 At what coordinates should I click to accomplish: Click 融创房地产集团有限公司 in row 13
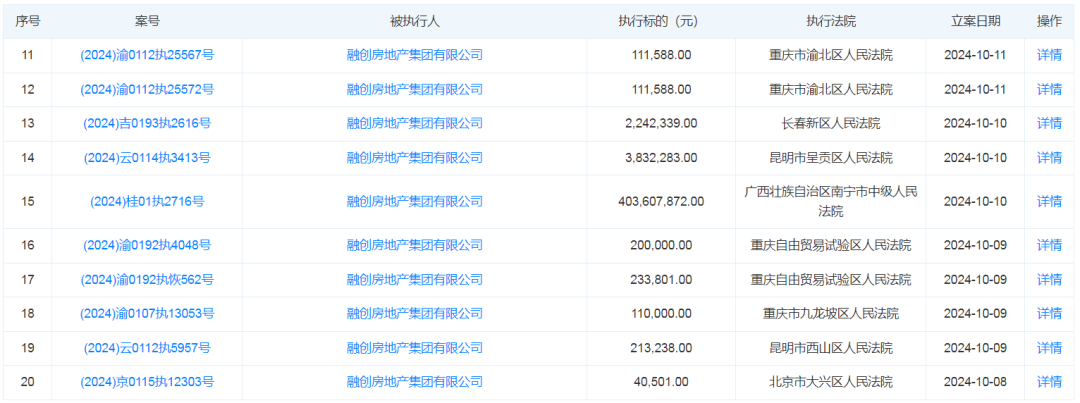(415, 123)
